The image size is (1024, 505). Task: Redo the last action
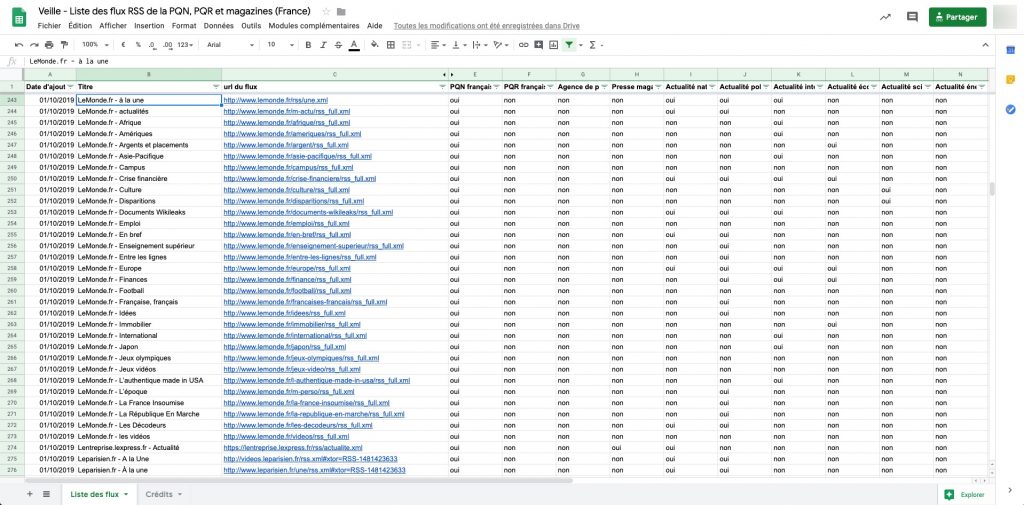[34, 45]
